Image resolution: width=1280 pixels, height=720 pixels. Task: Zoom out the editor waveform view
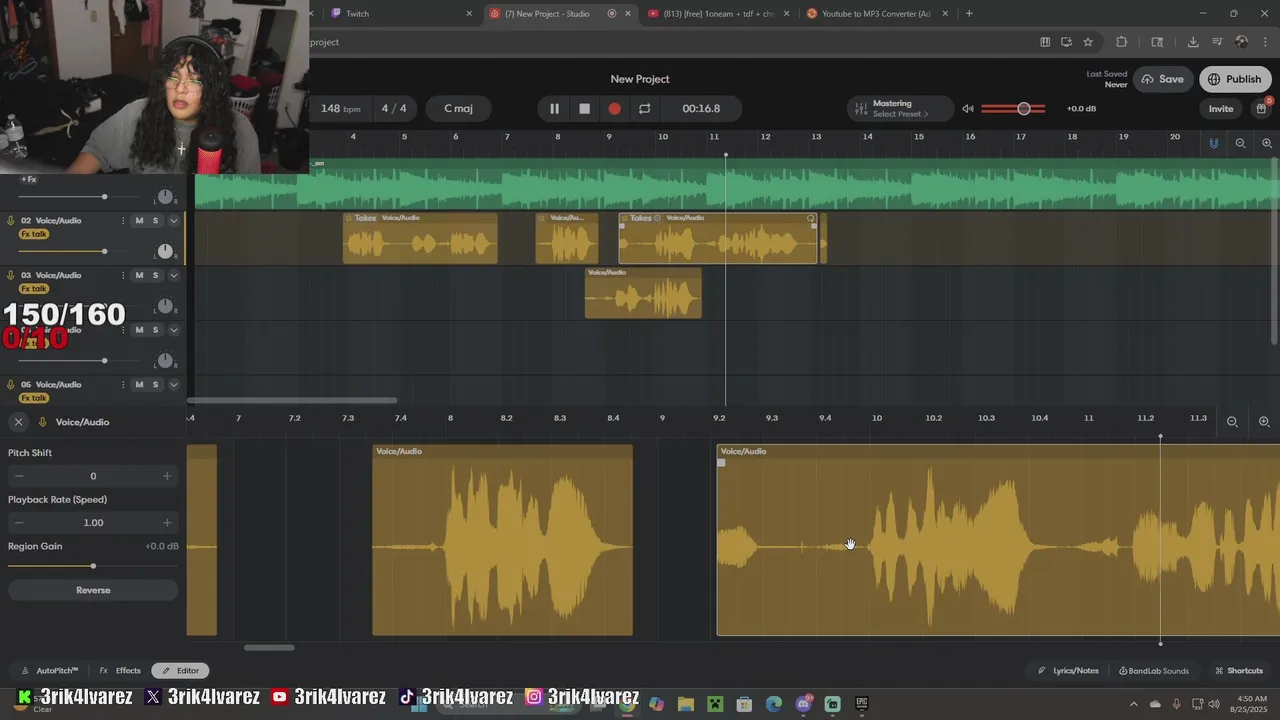(x=1232, y=422)
